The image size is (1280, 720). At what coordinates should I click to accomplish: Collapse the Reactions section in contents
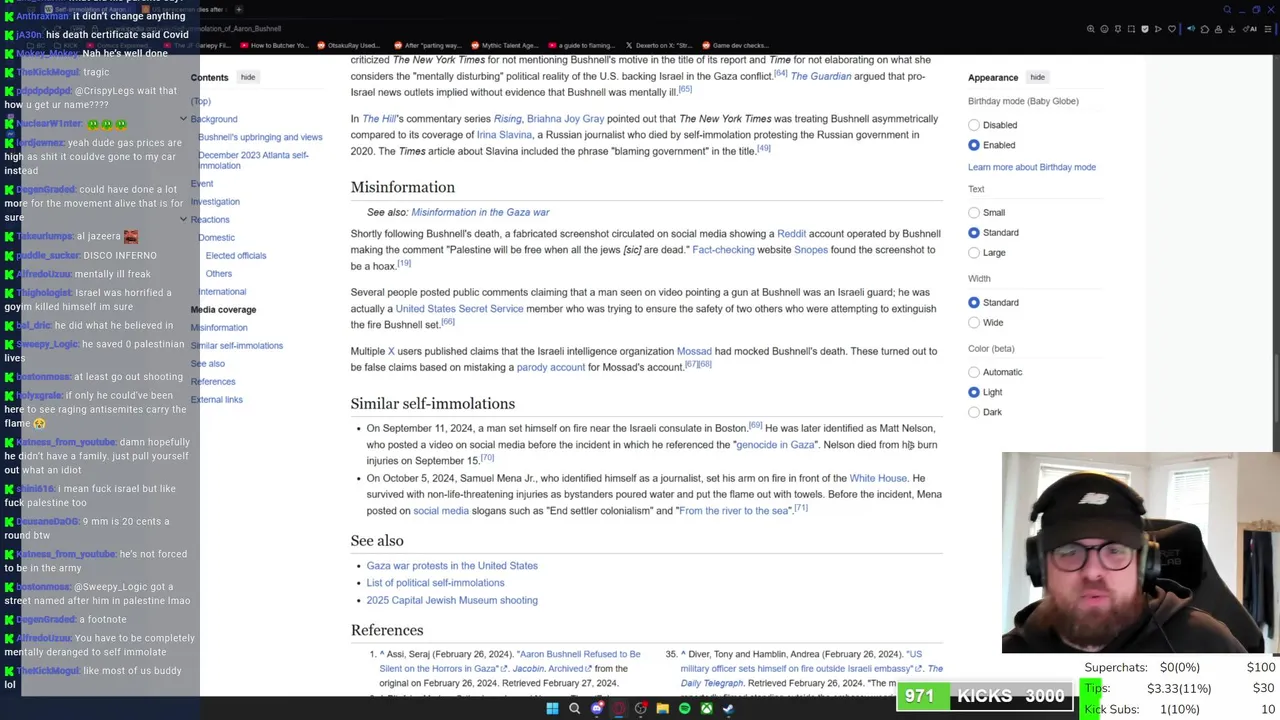pyautogui.click(x=183, y=219)
